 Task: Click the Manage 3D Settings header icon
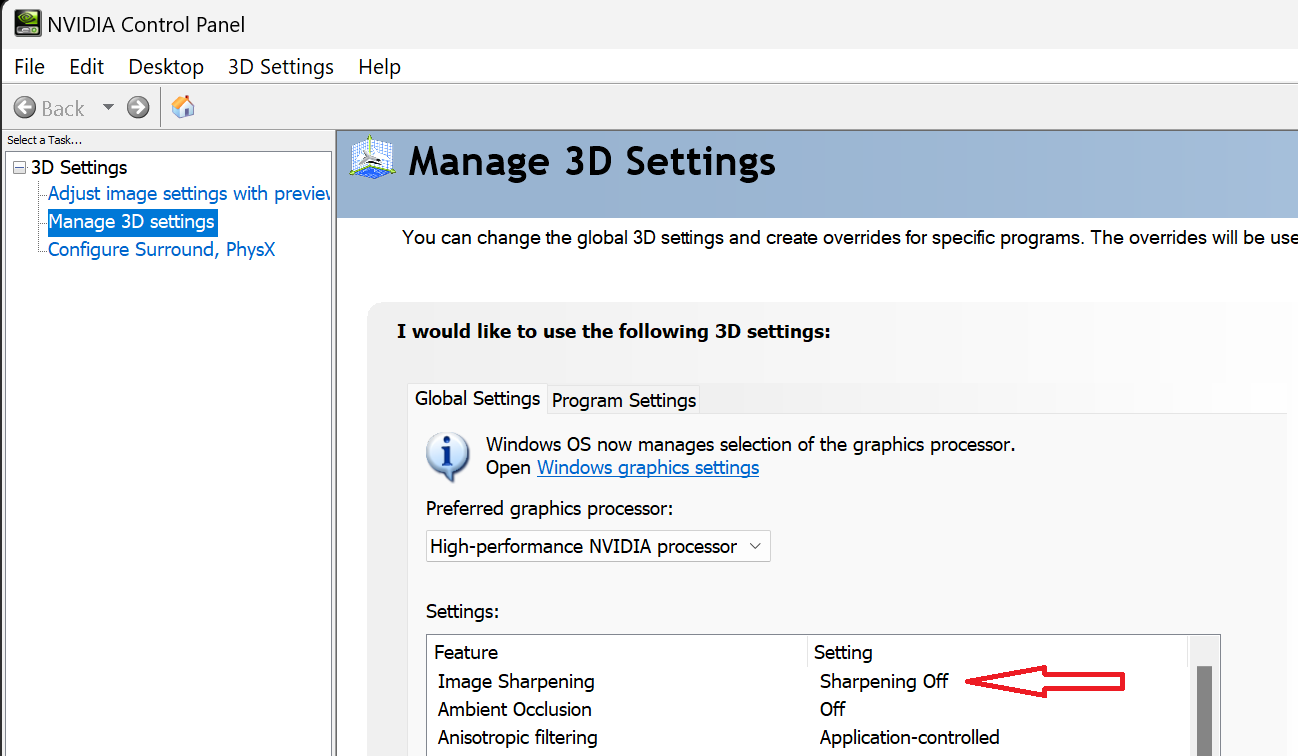pyautogui.click(x=372, y=158)
